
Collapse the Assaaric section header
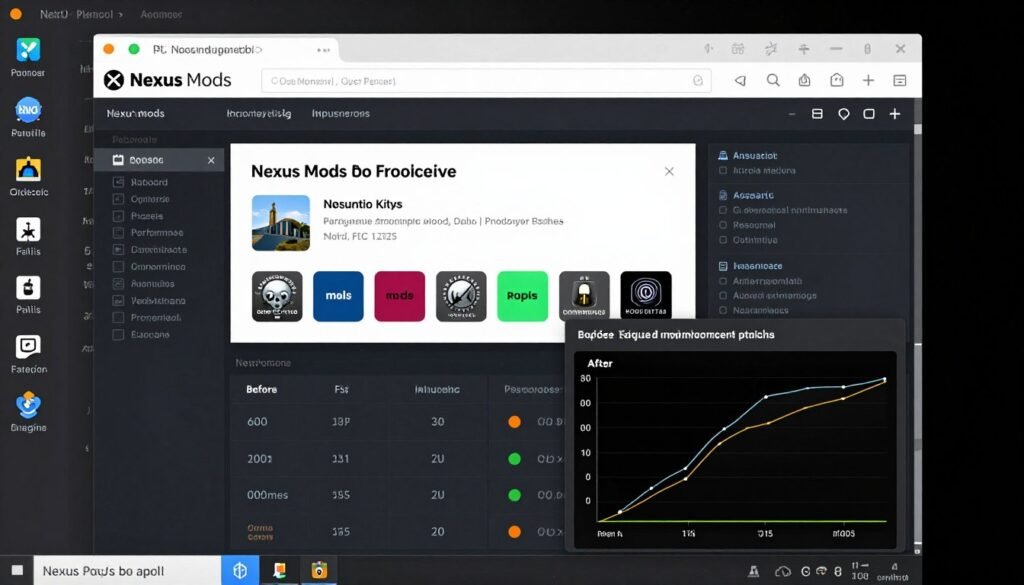click(x=746, y=195)
